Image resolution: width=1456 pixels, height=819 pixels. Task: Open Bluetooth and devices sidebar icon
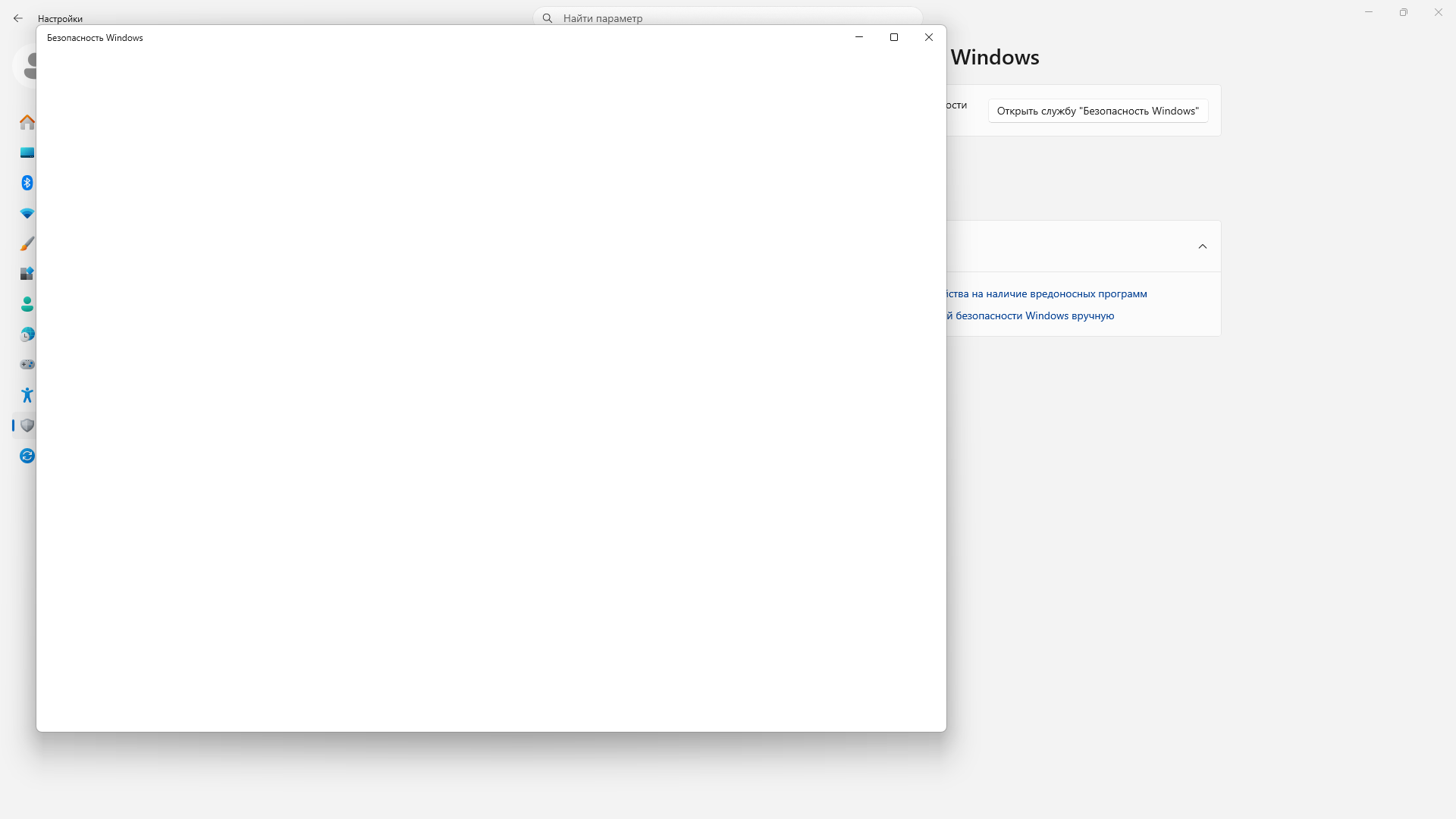pyautogui.click(x=27, y=183)
